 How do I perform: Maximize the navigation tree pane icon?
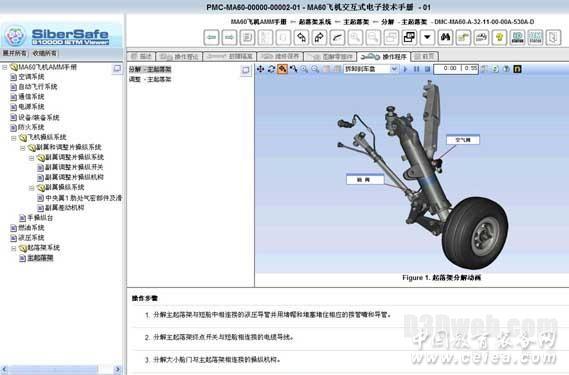click(x=117, y=68)
